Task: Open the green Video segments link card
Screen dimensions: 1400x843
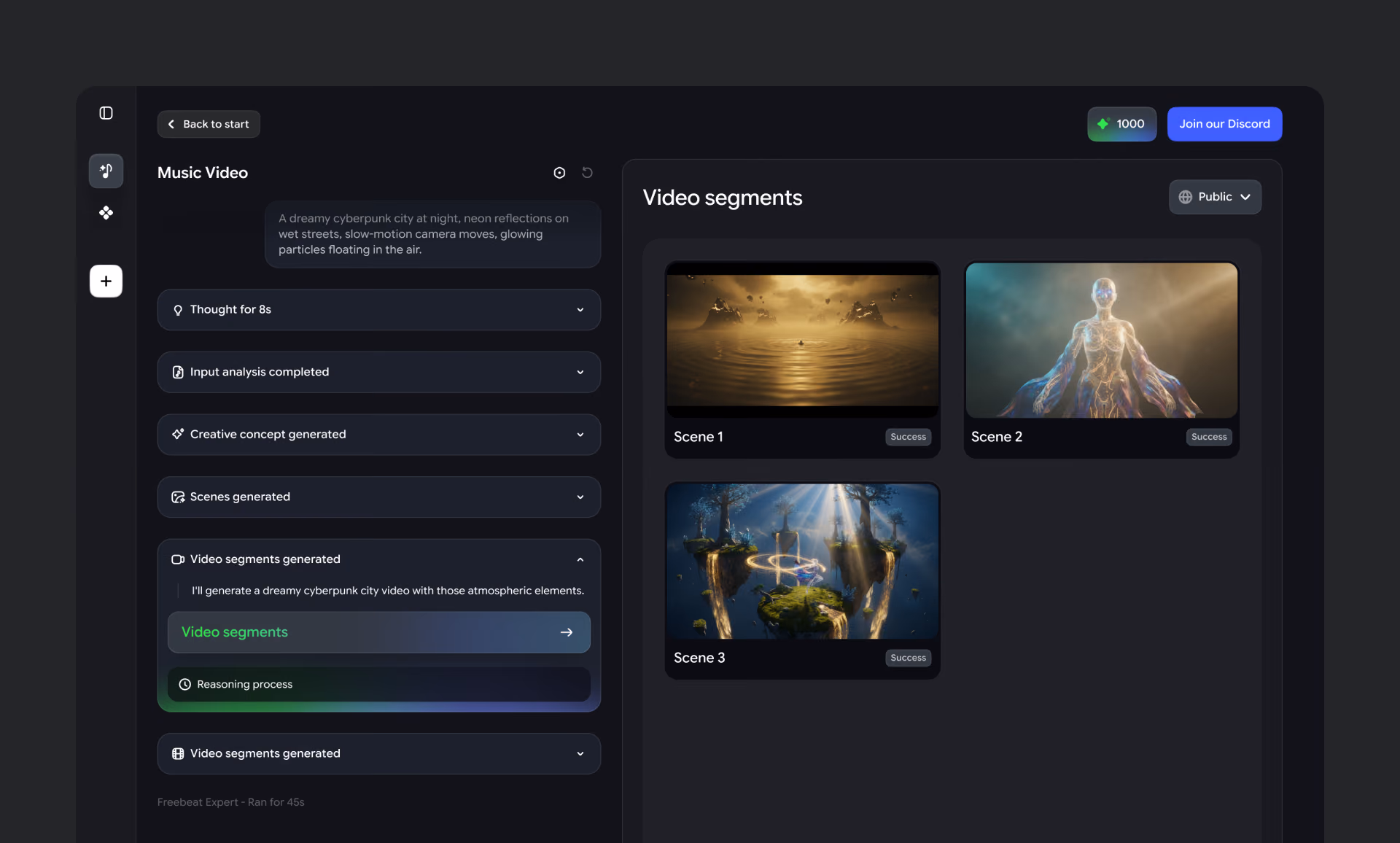Action: (379, 632)
